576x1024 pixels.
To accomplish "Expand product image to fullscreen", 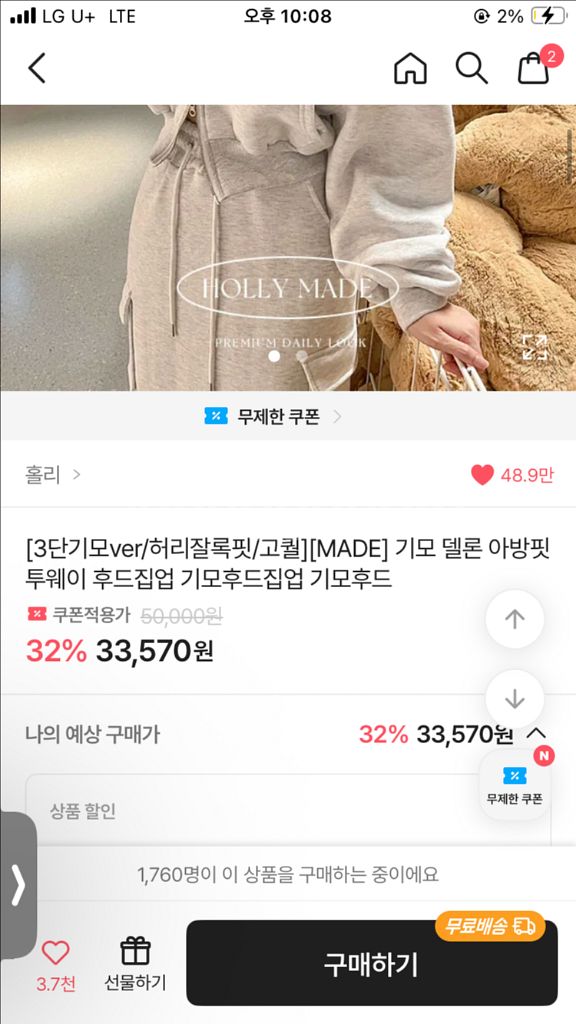I will click(x=535, y=347).
